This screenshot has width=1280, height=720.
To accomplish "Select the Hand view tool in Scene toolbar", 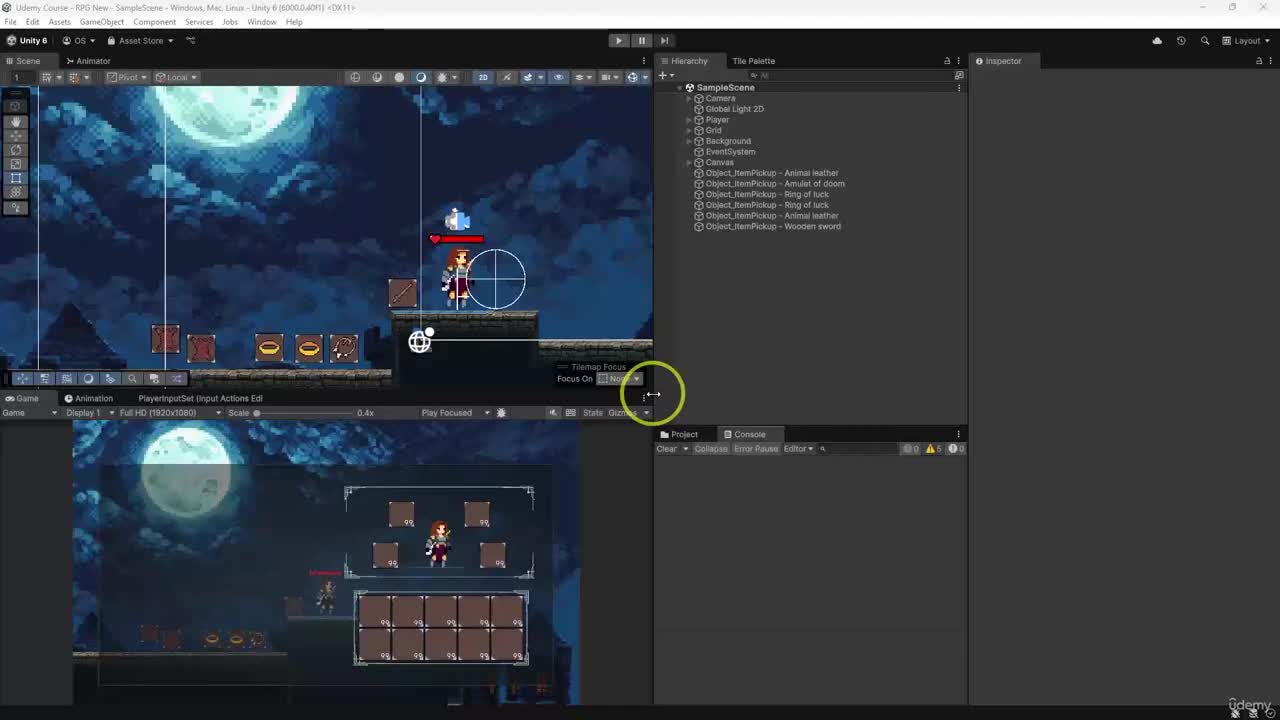I will 16,122.
